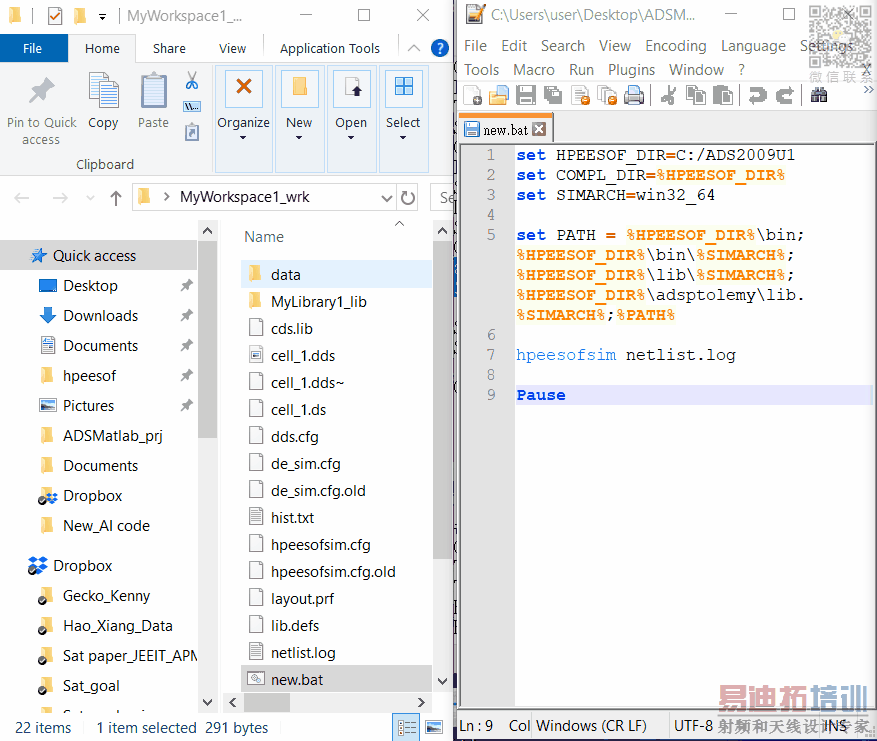Refresh the MyWorkspace1_wrk folder view
Image resolution: width=877 pixels, height=741 pixels.
pos(407,198)
